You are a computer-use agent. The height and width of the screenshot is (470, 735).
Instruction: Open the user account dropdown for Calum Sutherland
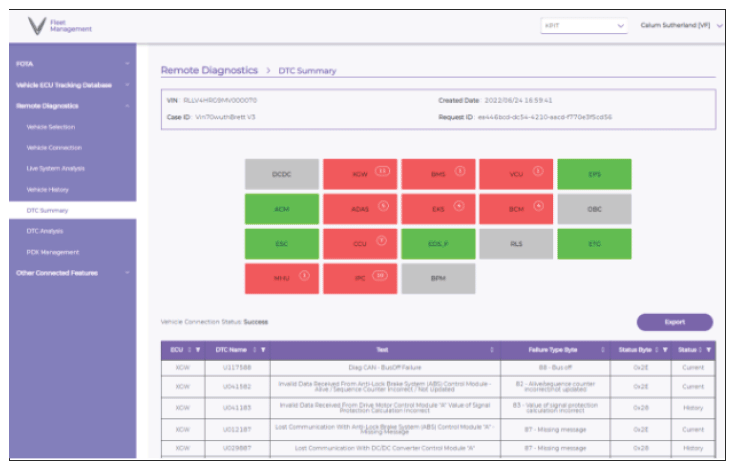(x=719, y=26)
